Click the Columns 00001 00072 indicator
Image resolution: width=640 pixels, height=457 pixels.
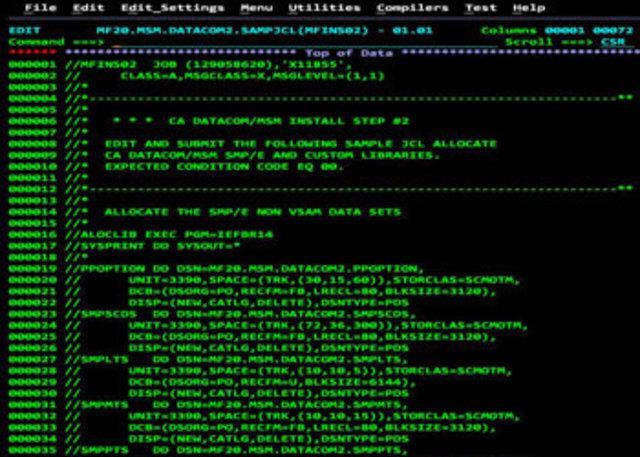(557, 31)
